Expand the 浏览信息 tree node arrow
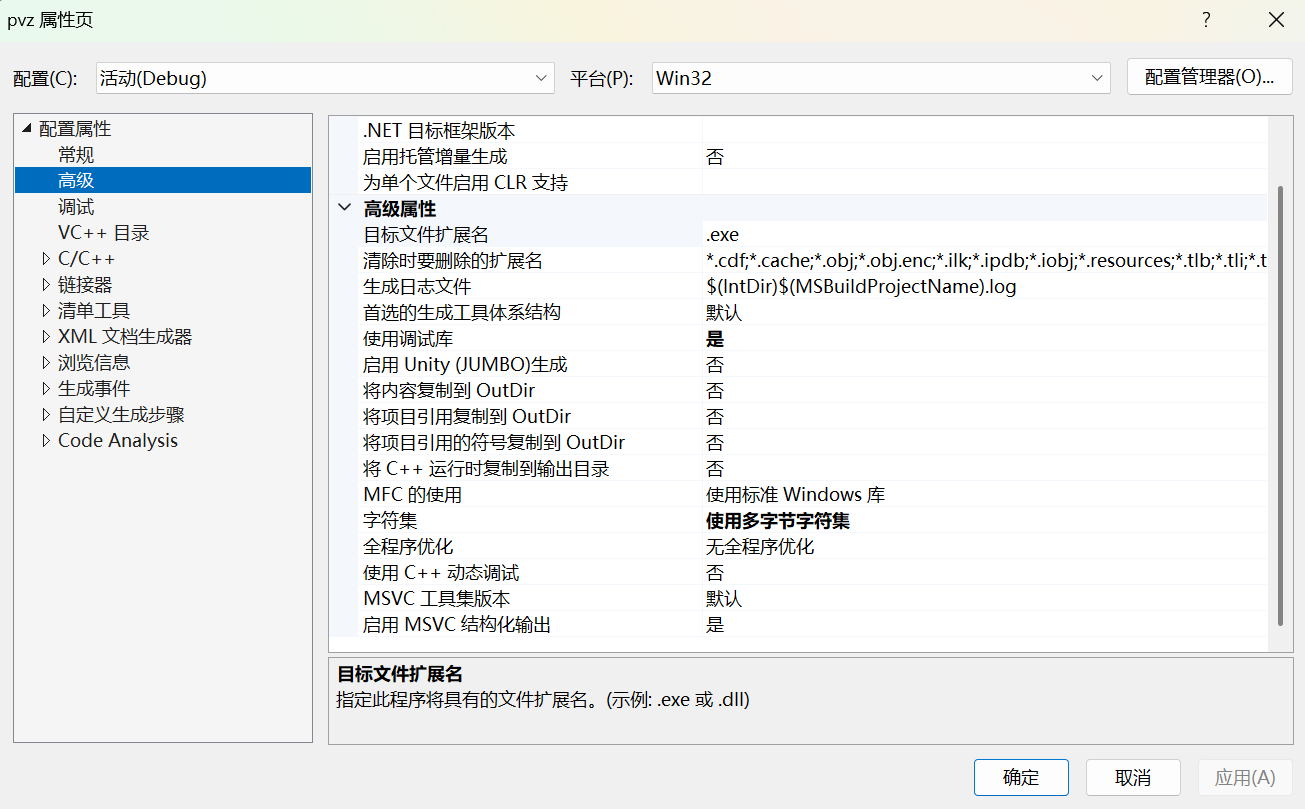The height and width of the screenshot is (809, 1305). [46, 363]
